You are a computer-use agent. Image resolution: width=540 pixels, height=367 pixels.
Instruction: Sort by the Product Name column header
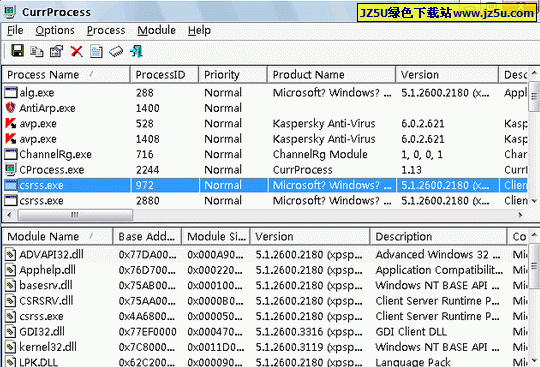[331, 75]
